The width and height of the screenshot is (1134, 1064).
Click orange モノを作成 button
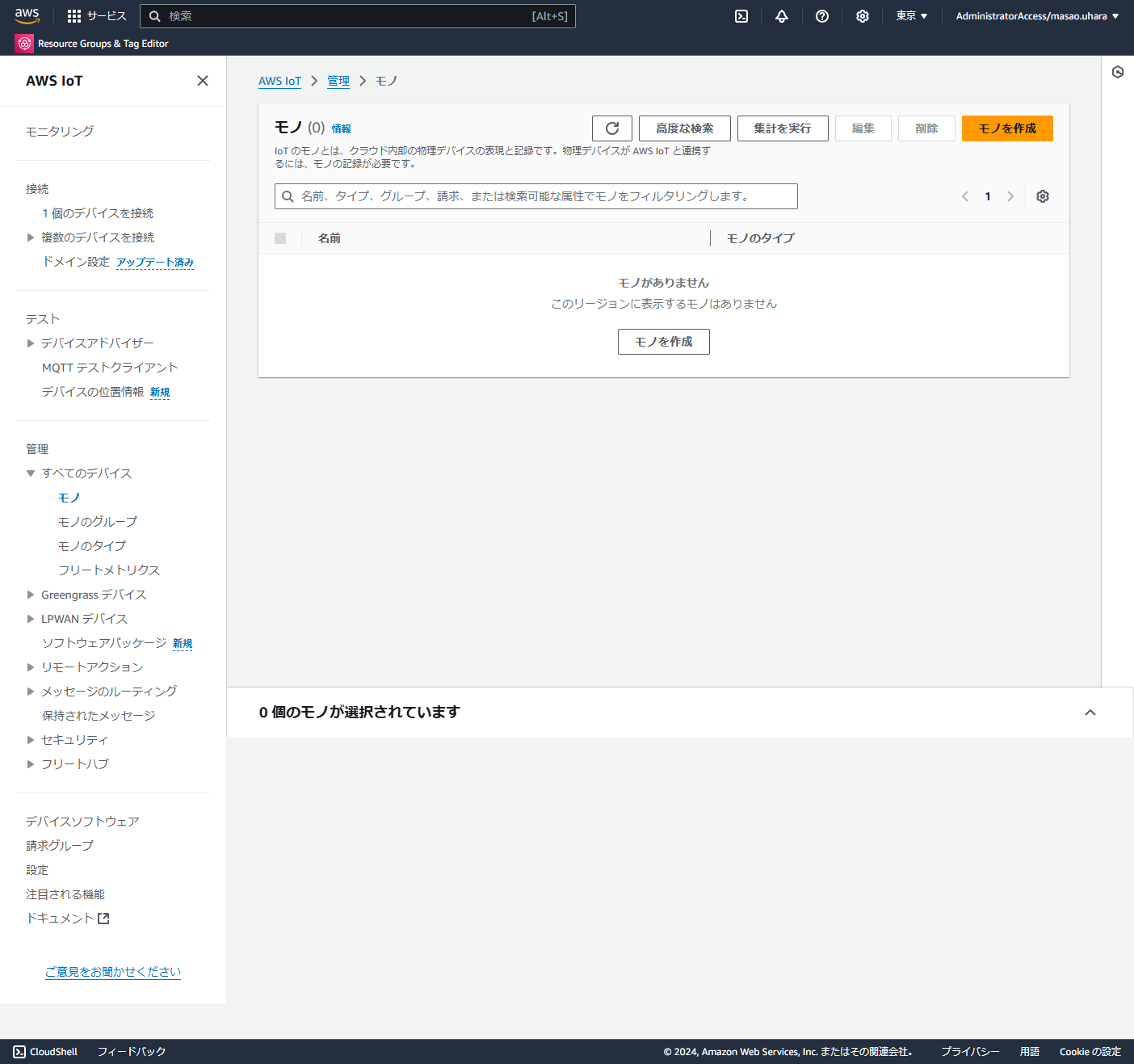pyautogui.click(x=1007, y=128)
